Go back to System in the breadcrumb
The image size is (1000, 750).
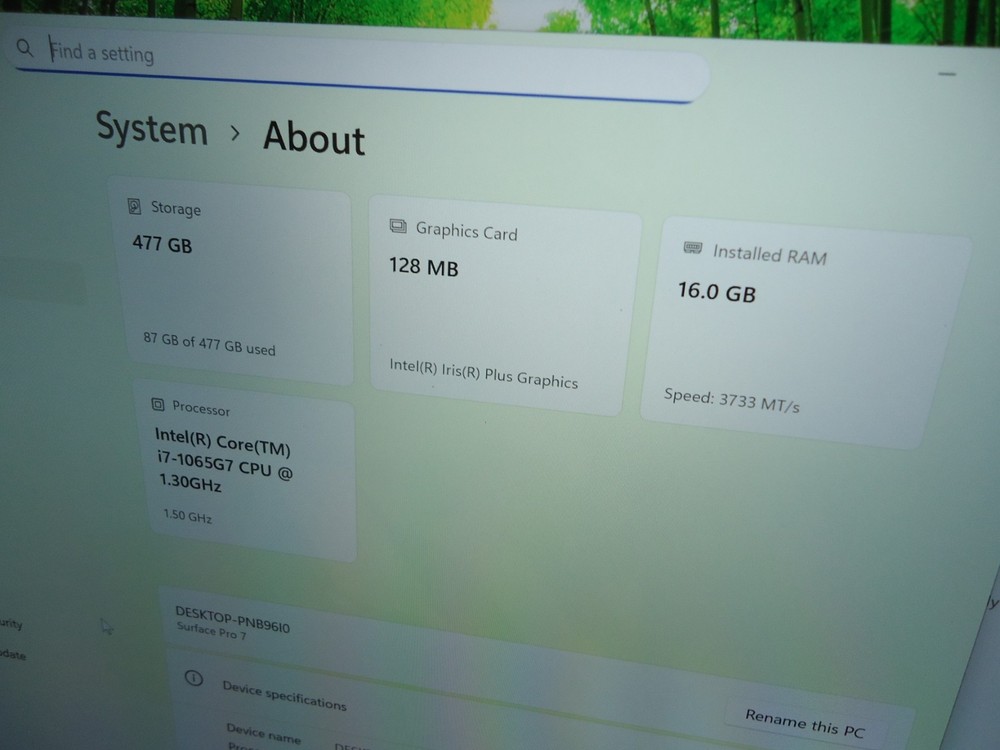point(151,129)
